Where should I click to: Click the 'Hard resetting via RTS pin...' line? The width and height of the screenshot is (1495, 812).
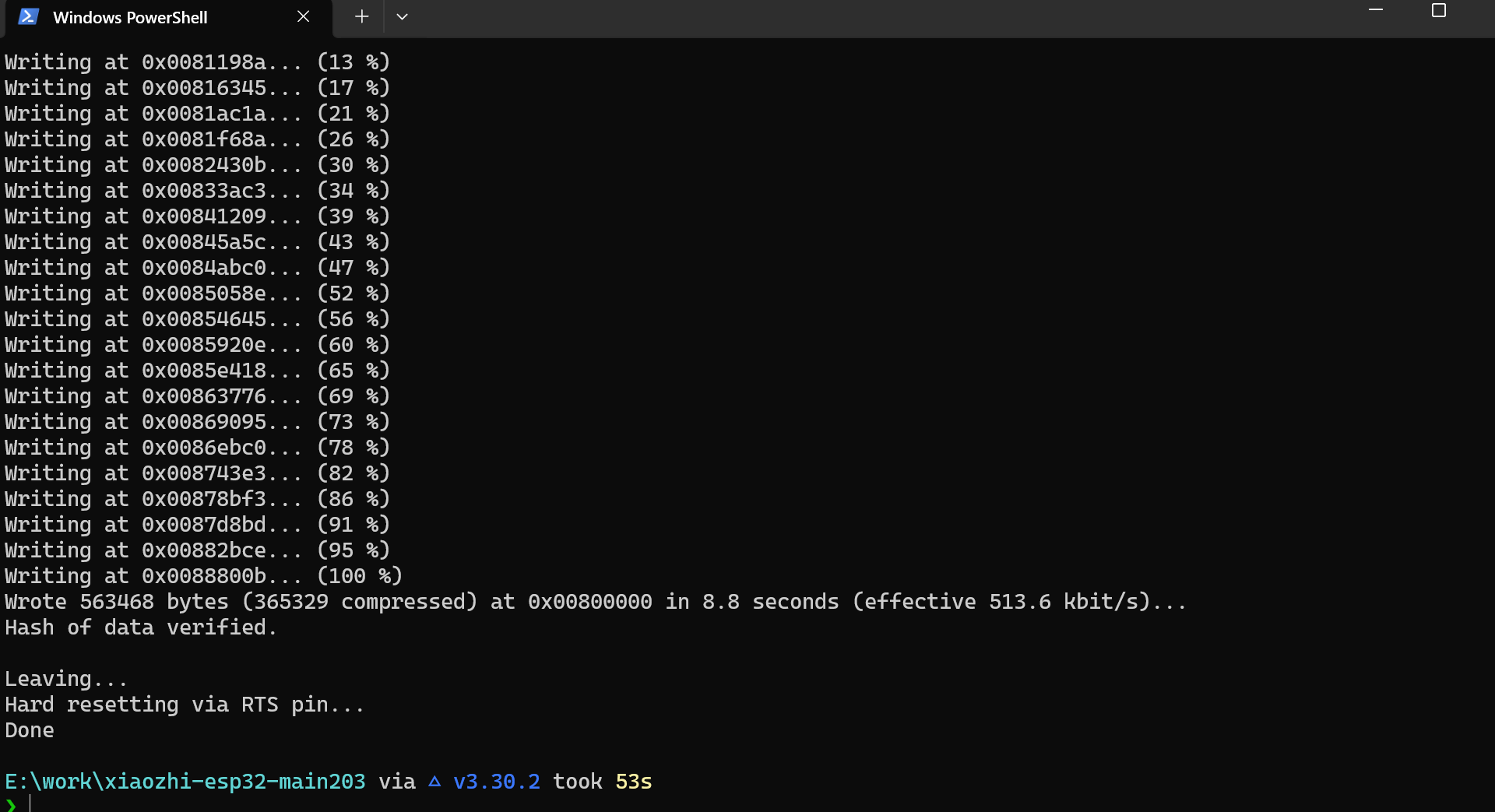185,705
